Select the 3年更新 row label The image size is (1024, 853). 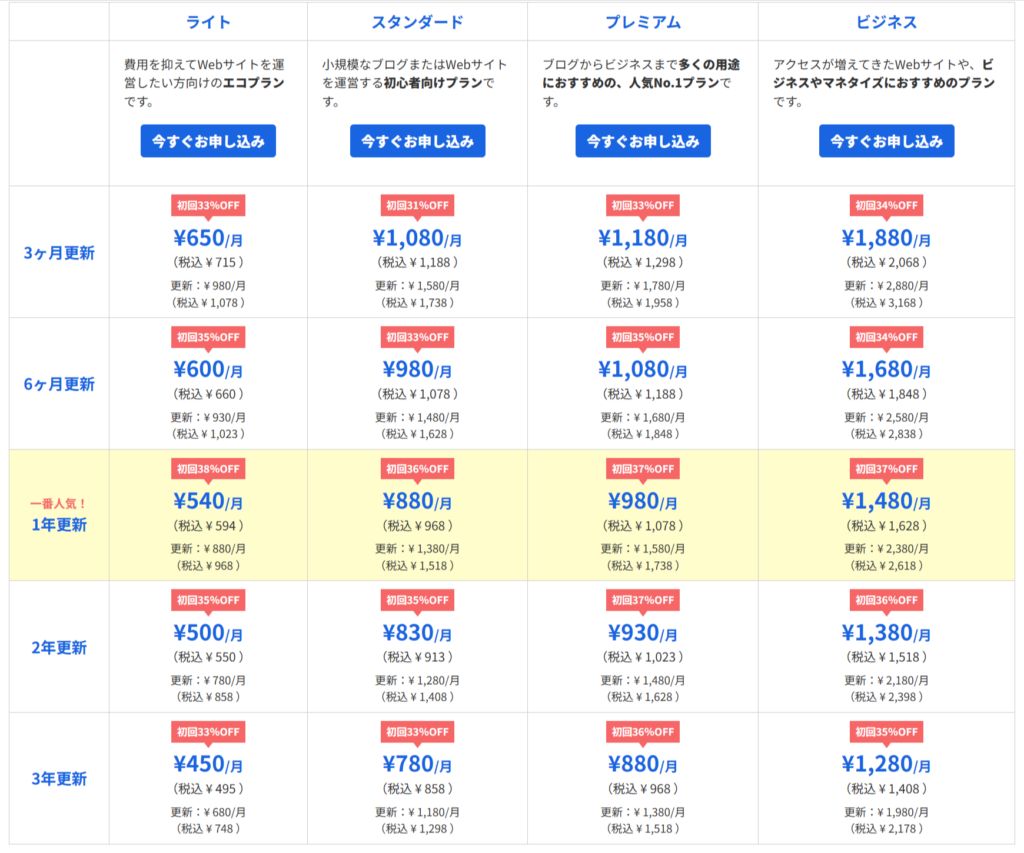(59, 779)
